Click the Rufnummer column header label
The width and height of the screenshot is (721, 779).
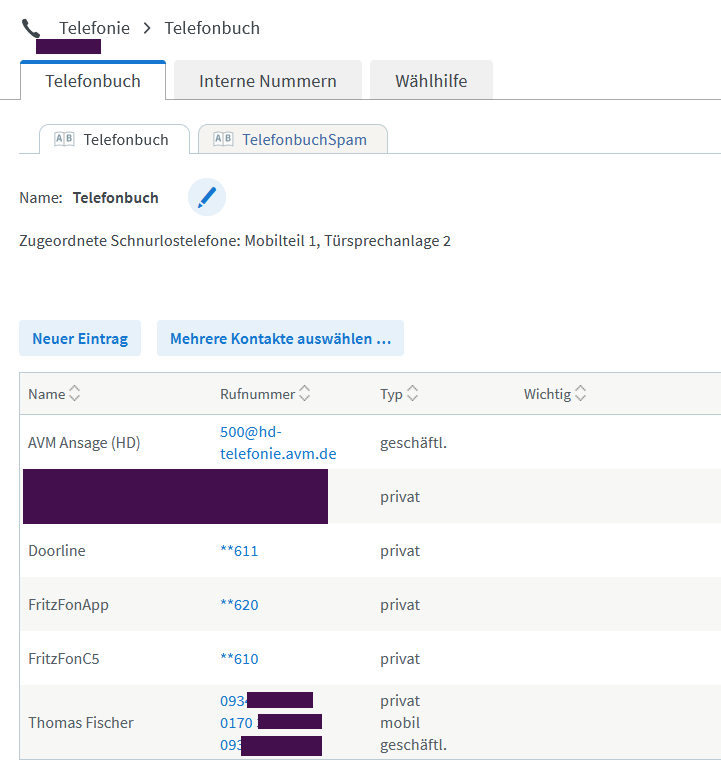pyautogui.click(x=257, y=394)
